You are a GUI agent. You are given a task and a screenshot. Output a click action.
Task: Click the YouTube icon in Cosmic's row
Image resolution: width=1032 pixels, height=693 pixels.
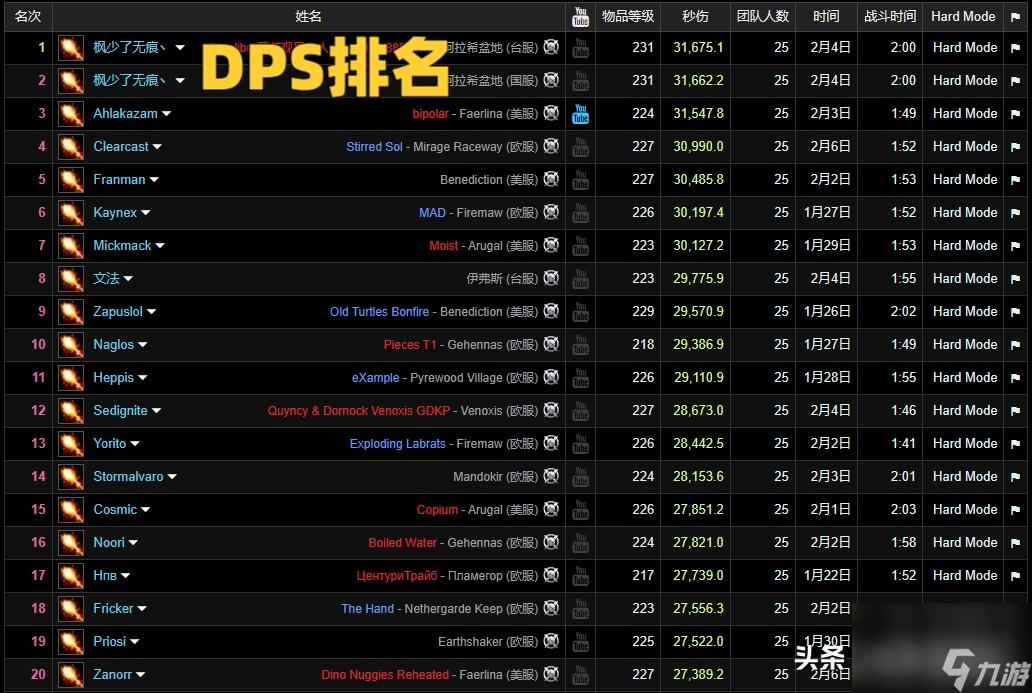click(580, 509)
